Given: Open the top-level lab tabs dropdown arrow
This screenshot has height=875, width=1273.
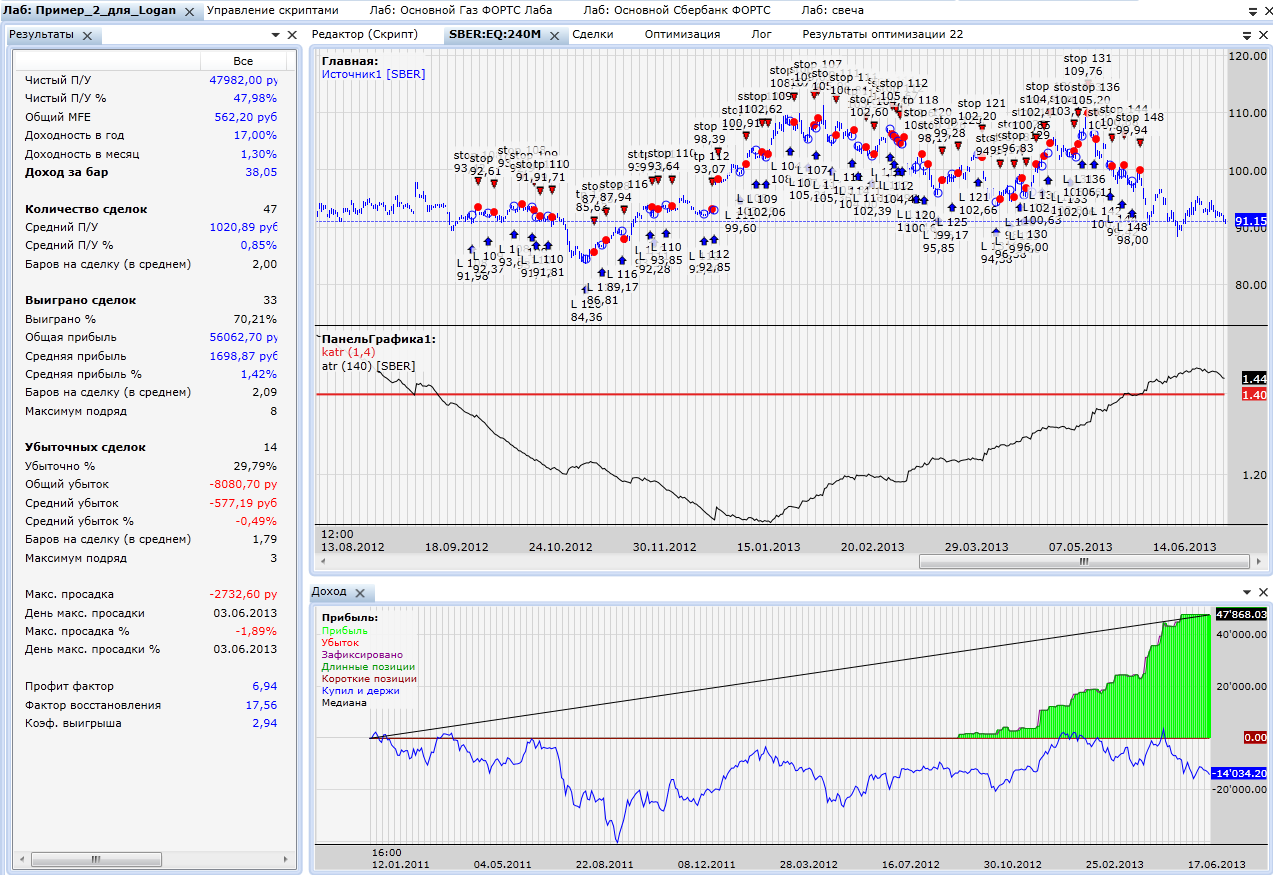Looking at the screenshot, I should [1253, 11].
